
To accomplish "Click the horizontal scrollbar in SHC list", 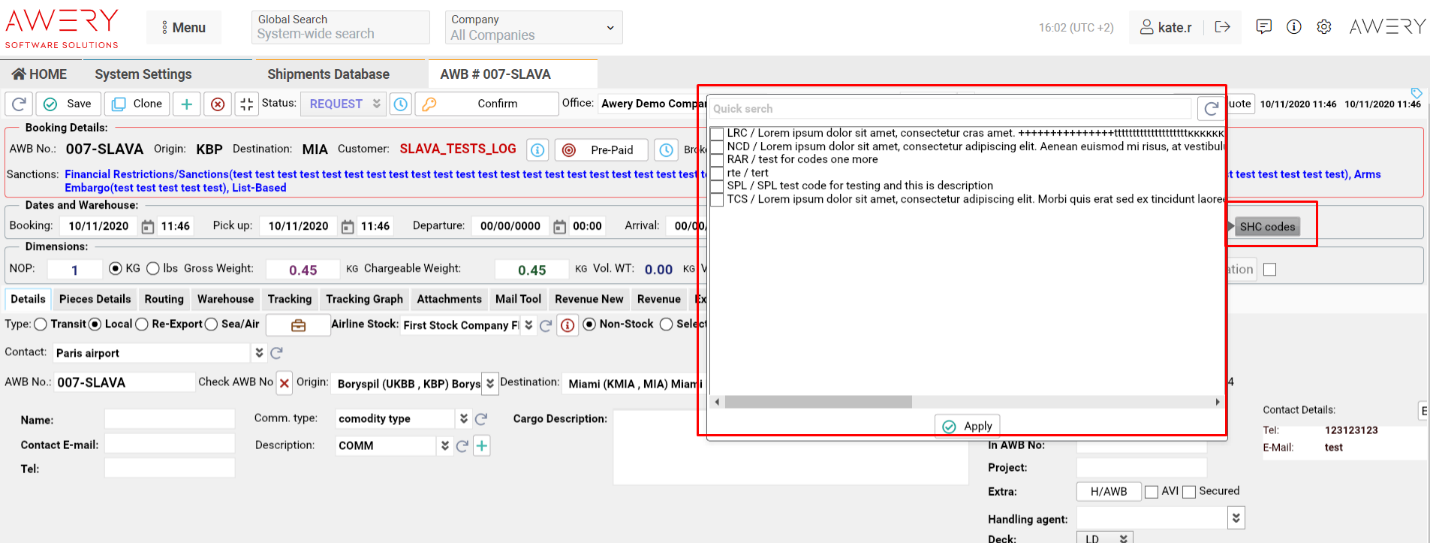I will point(818,402).
